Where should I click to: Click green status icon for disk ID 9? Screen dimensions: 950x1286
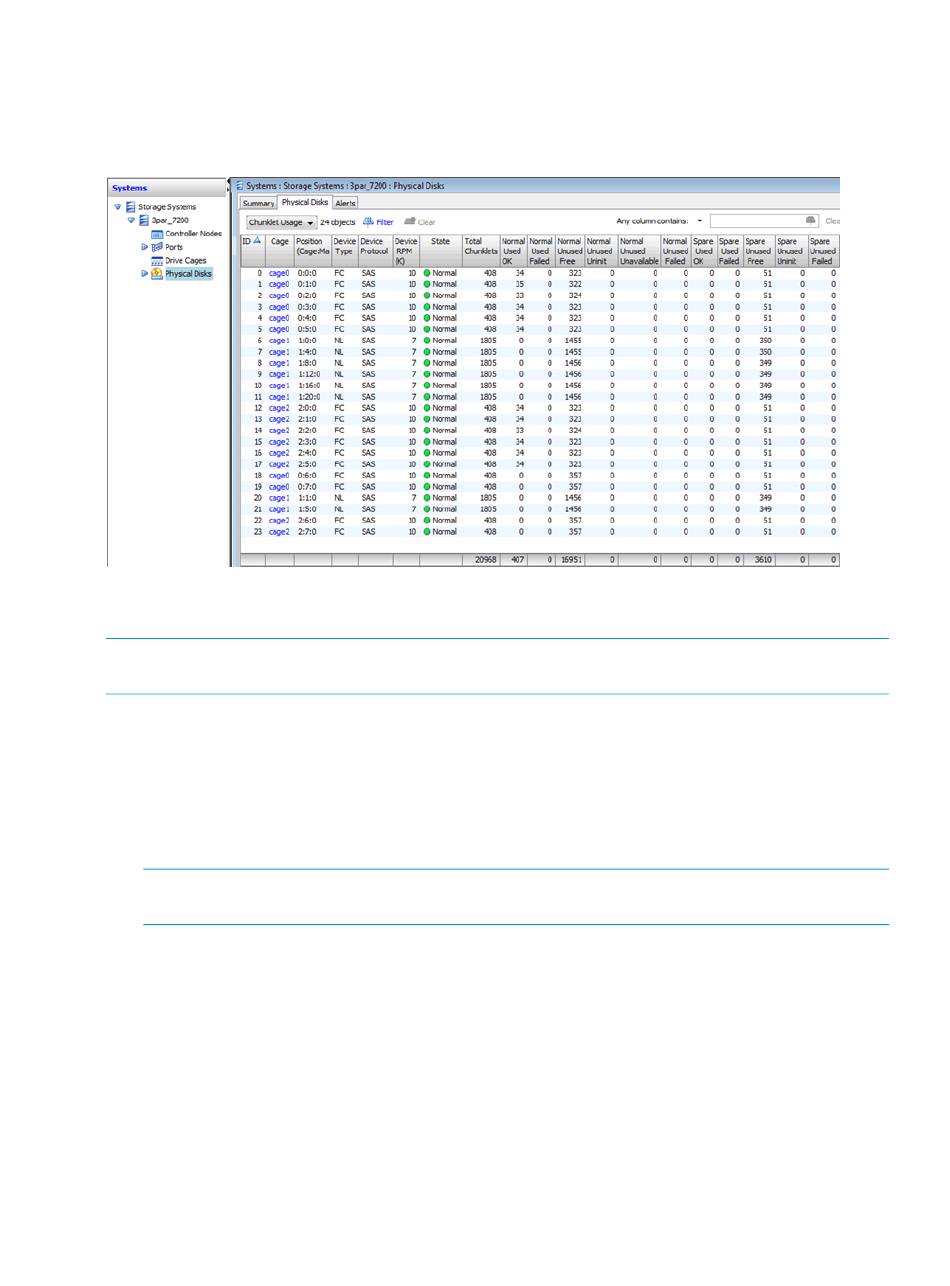click(x=427, y=374)
